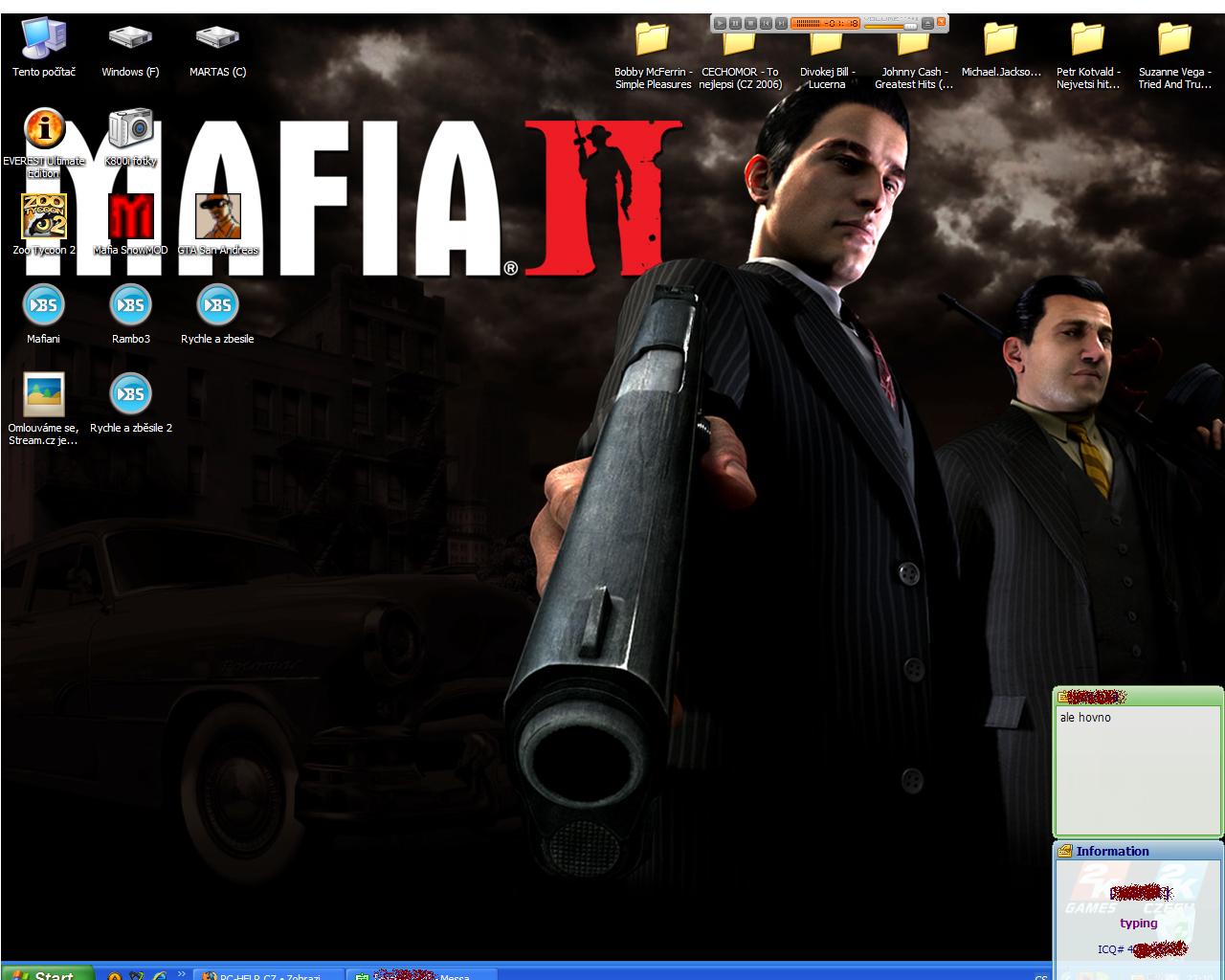
Task: Click the ICQ# number line
Action: [1142, 949]
